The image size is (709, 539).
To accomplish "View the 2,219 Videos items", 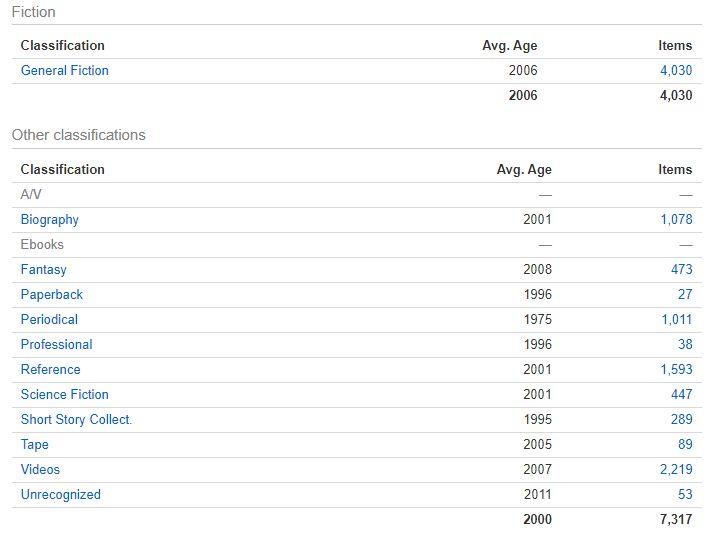I will point(675,470).
